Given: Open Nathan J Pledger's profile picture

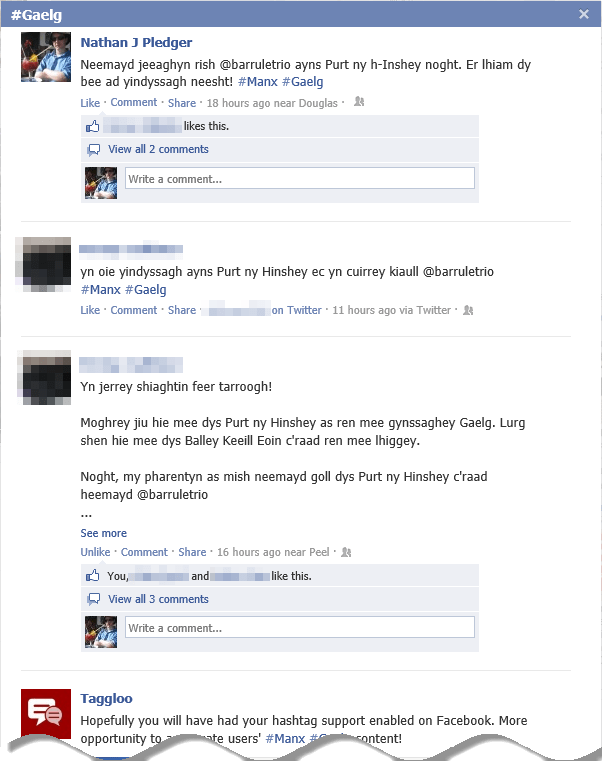Looking at the screenshot, I should (x=46, y=57).
